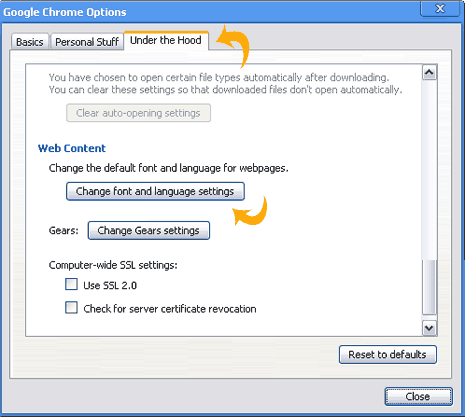Click the Computer-wide SSL settings label
Screen dimensions: 465x417
click(x=113, y=265)
